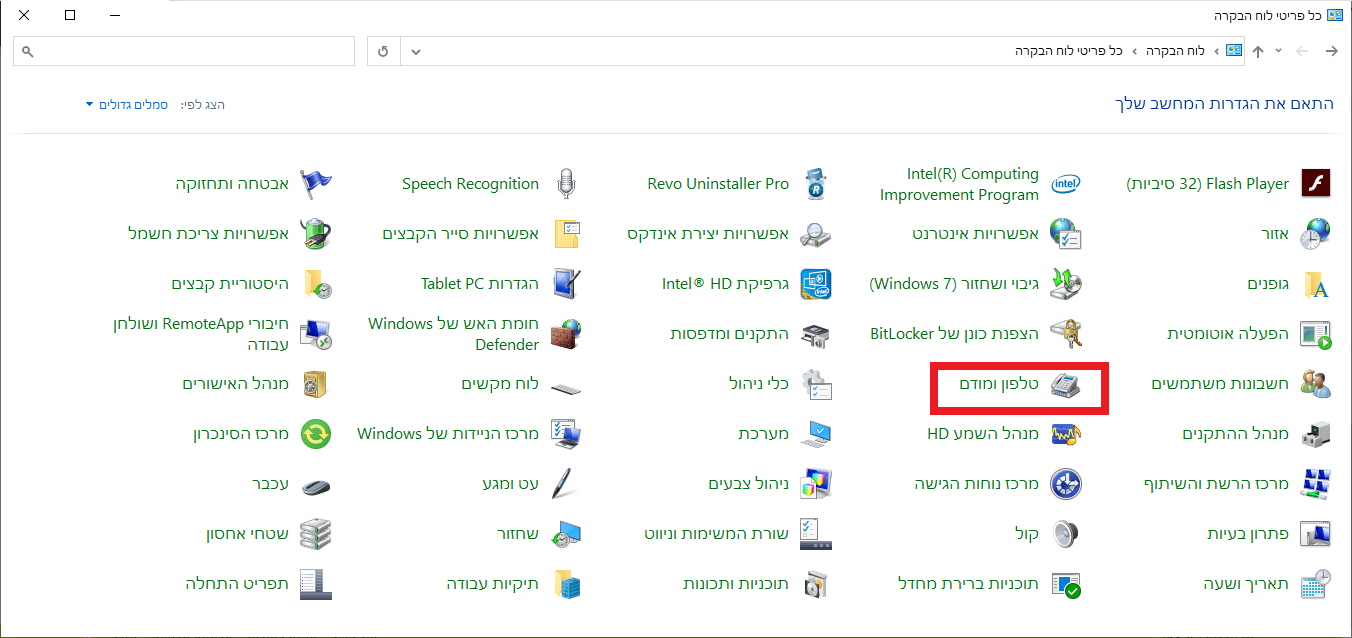Click the מערכת system monitor icon

pos(816,434)
